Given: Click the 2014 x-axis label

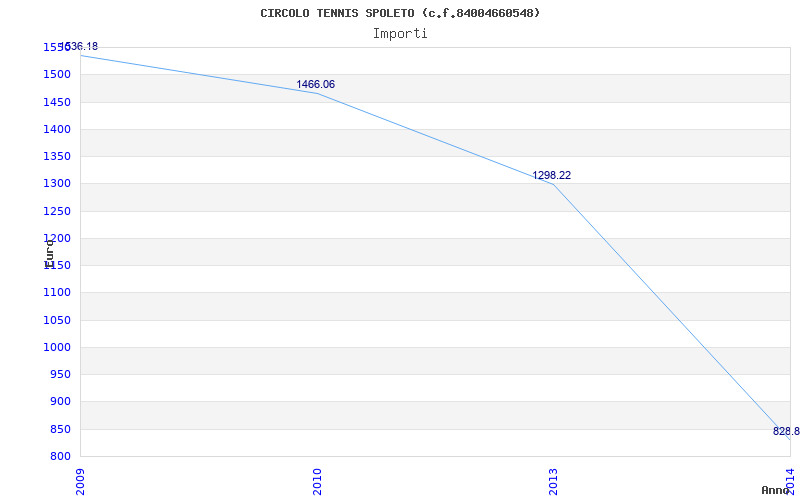Looking at the screenshot, I should click(790, 482).
